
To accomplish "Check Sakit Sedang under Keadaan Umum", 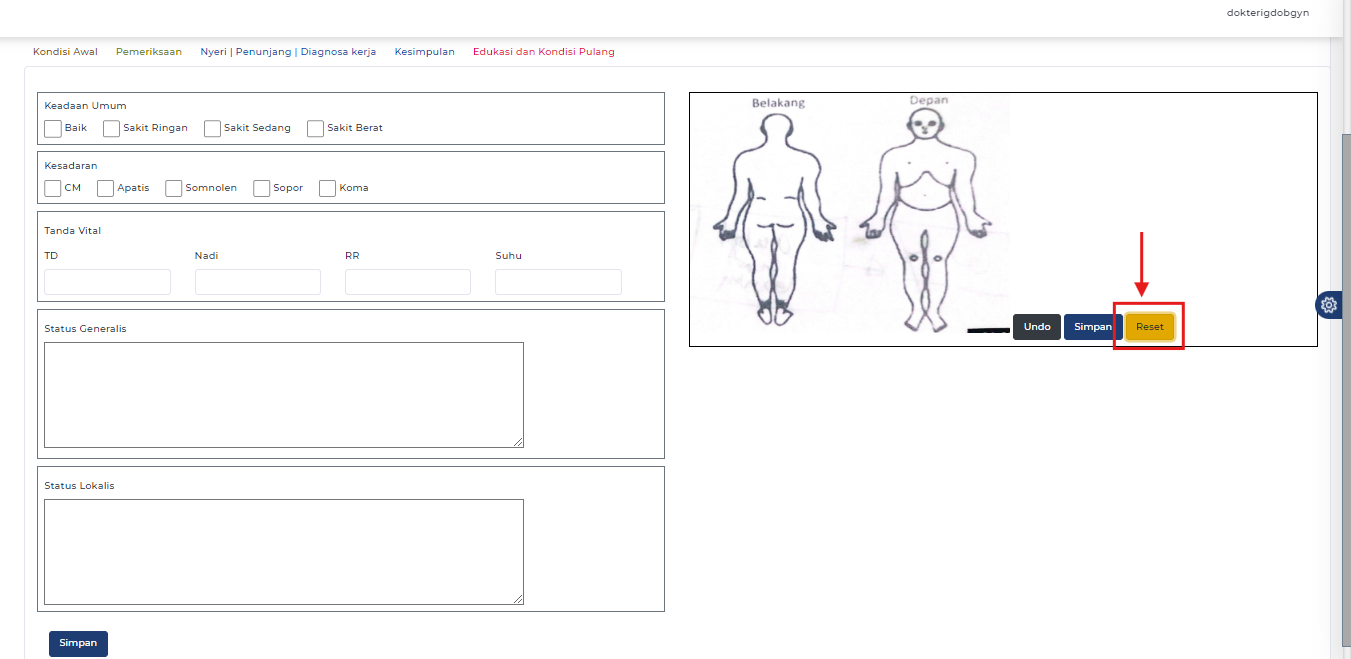I will 212,128.
